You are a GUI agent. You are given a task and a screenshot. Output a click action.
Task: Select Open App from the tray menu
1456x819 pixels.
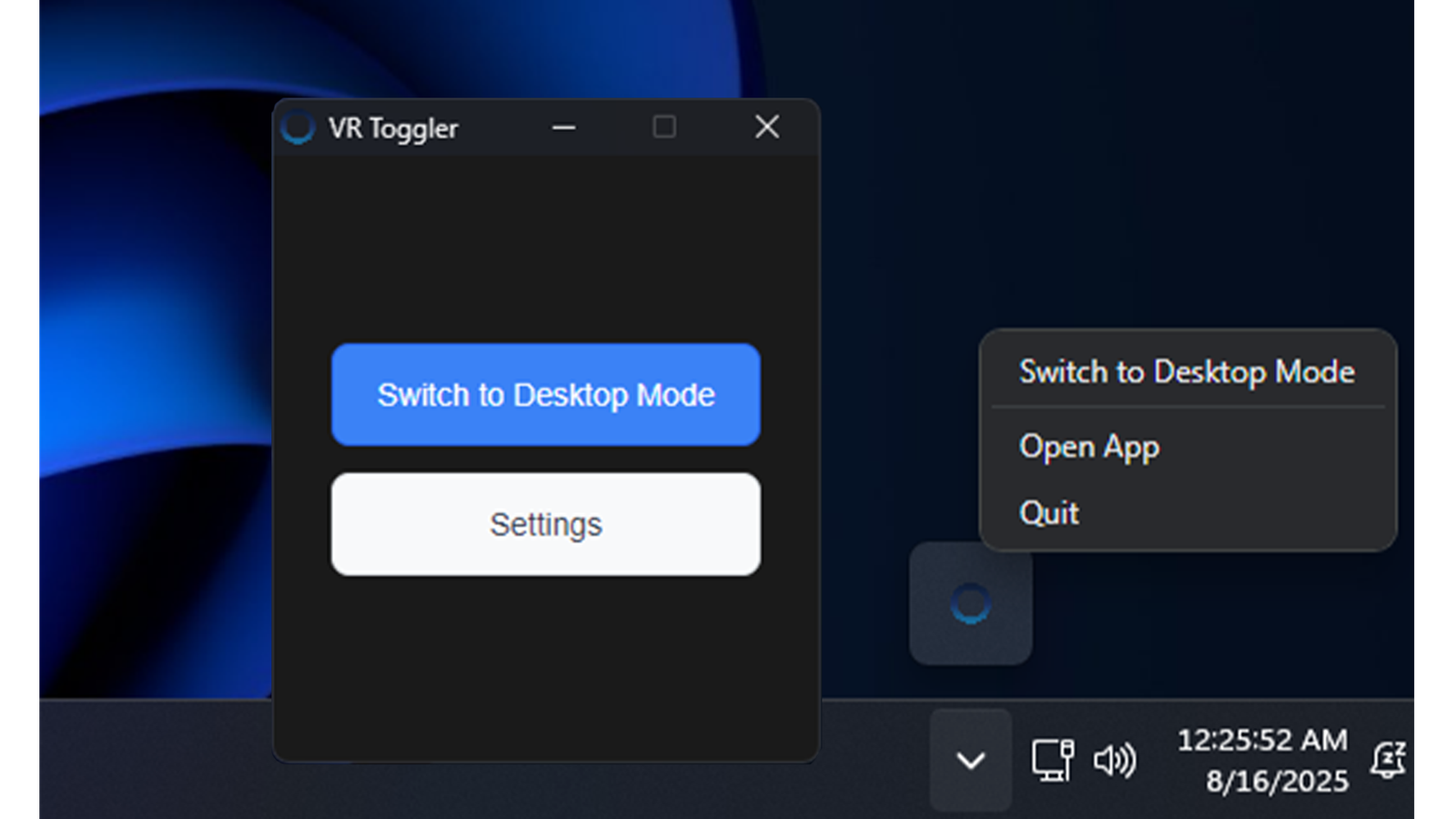1089,447
